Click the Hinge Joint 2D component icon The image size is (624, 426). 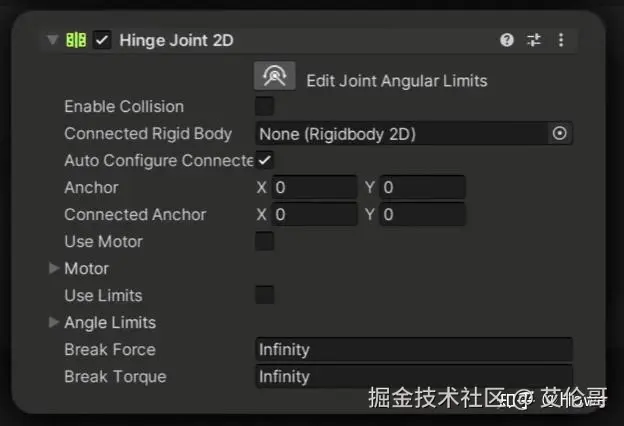[76, 40]
